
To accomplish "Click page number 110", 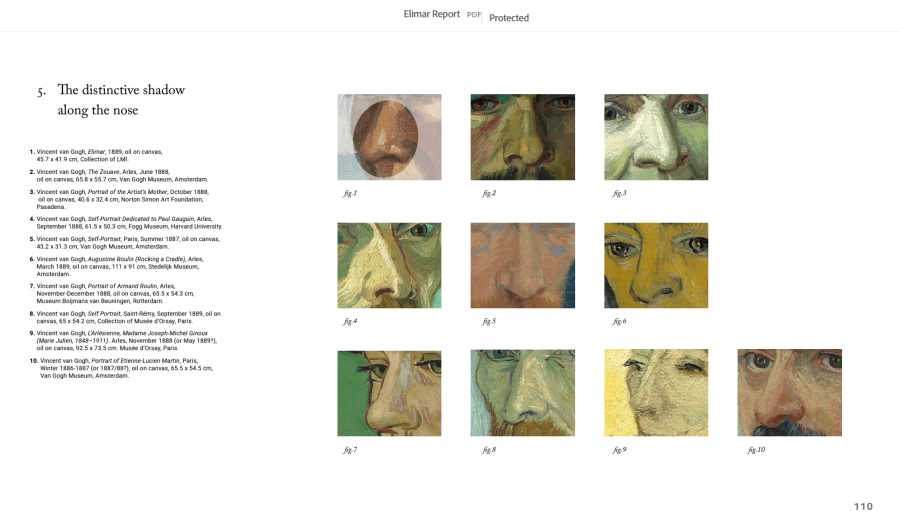I will click(x=863, y=506).
